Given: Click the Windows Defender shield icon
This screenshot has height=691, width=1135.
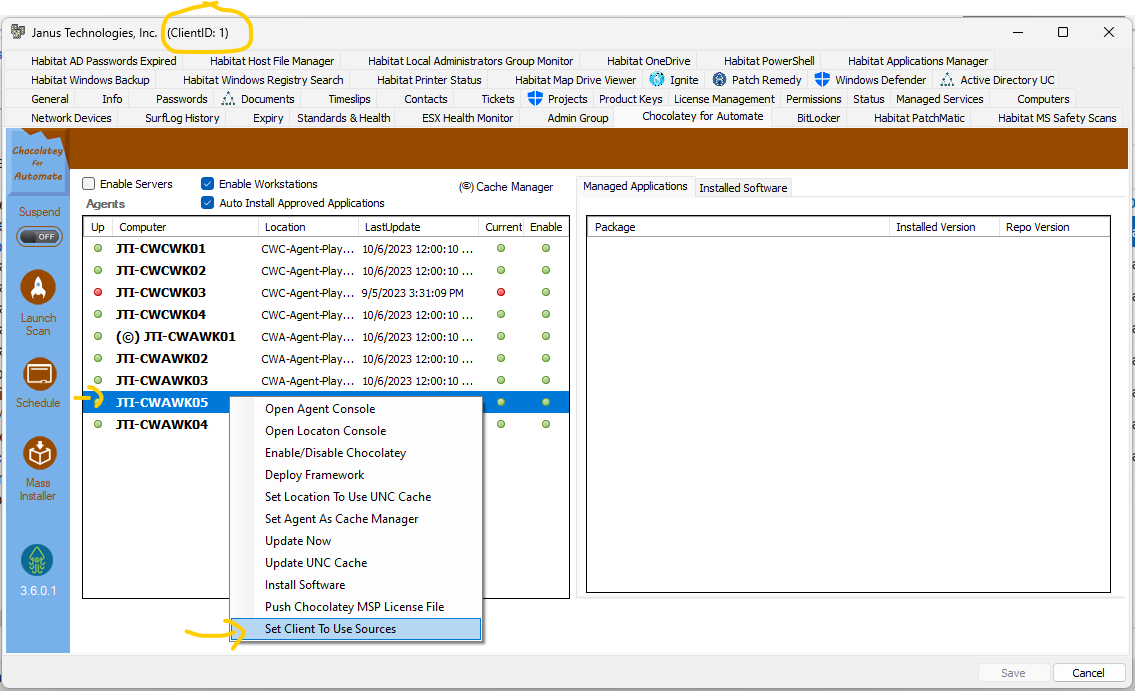Looking at the screenshot, I should click(x=822, y=80).
